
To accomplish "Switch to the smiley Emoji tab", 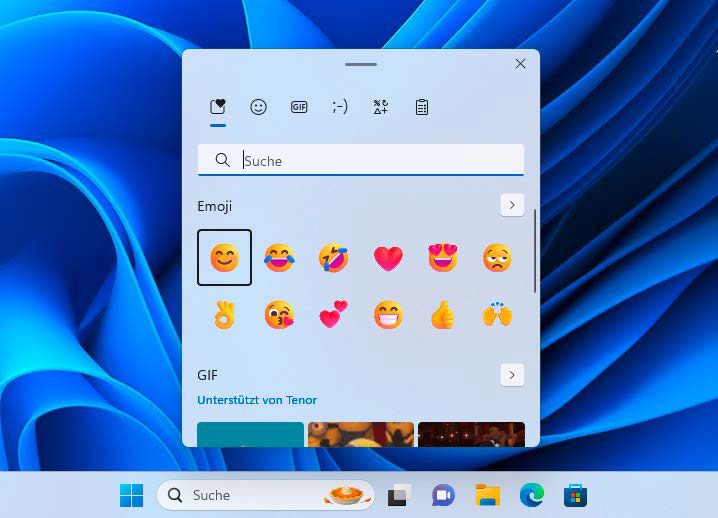I will [258, 107].
